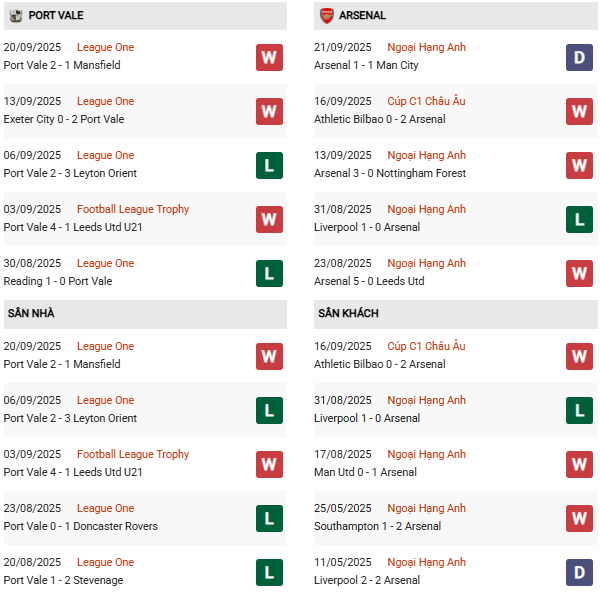This screenshot has height=593, width=600.
Task: Select the SÂN KHÁCH section header
Action: (x=455, y=314)
